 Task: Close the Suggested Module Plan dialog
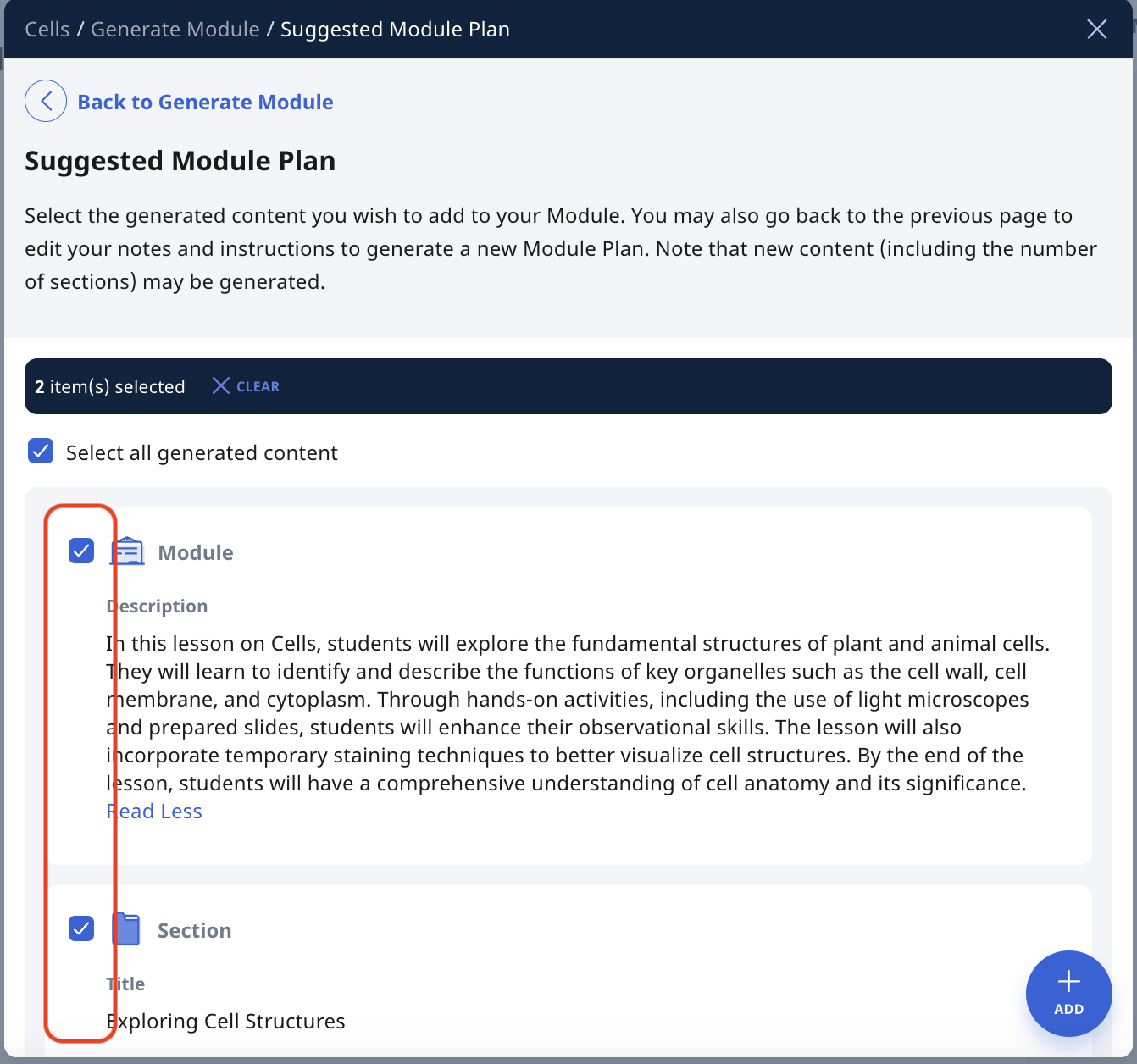click(1096, 28)
